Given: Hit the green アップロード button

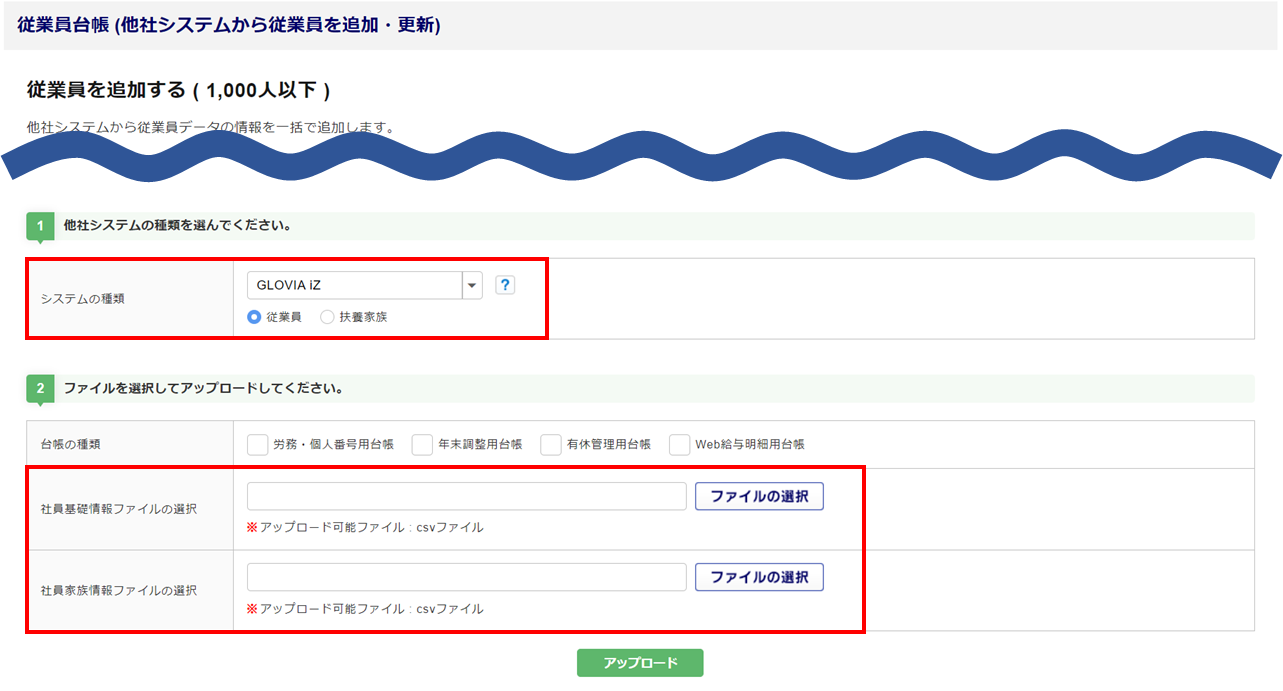Looking at the screenshot, I should [x=640, y=663].
